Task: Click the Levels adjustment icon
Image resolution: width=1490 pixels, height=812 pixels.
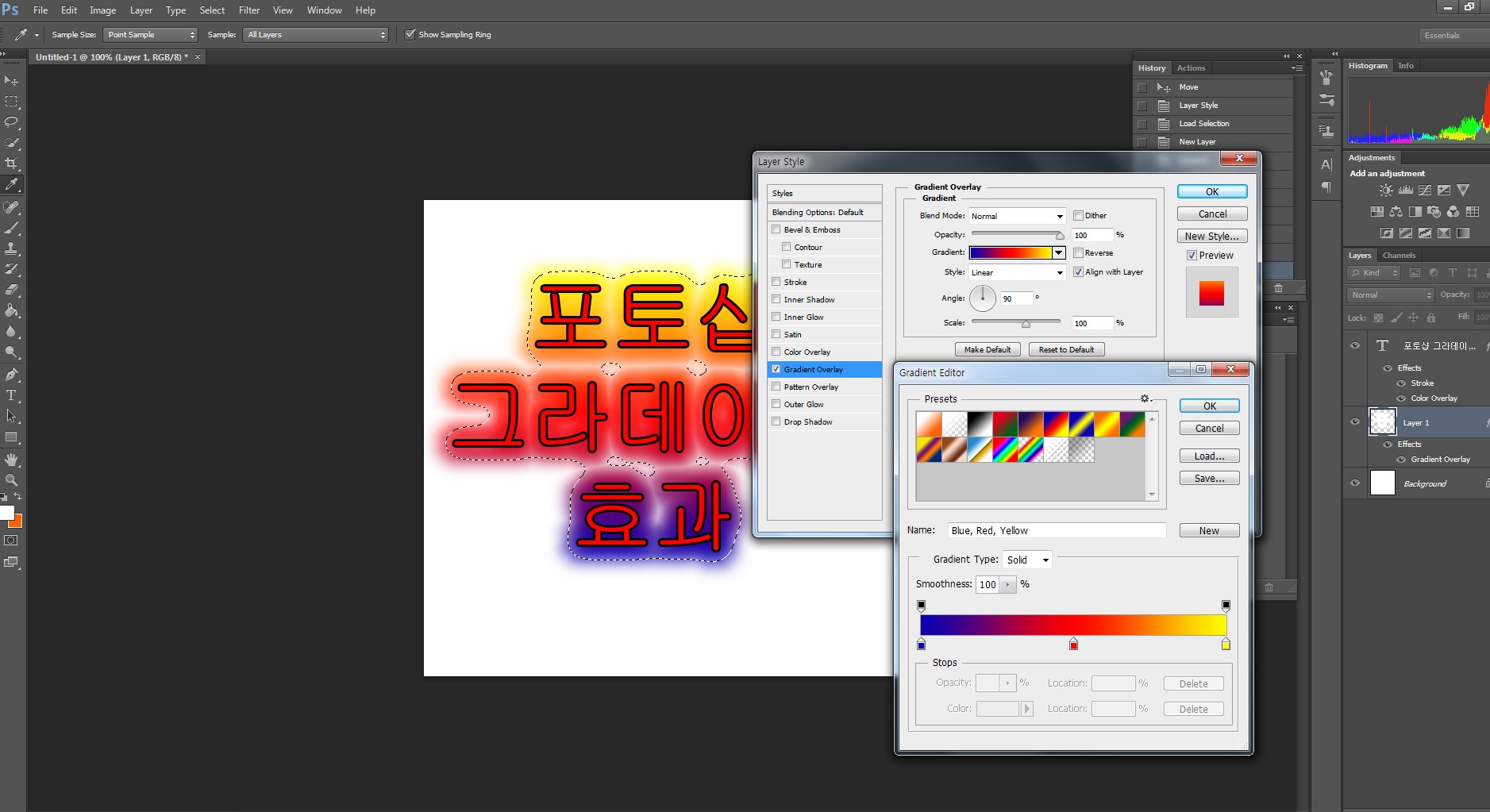Action: tap(1406, 190)
